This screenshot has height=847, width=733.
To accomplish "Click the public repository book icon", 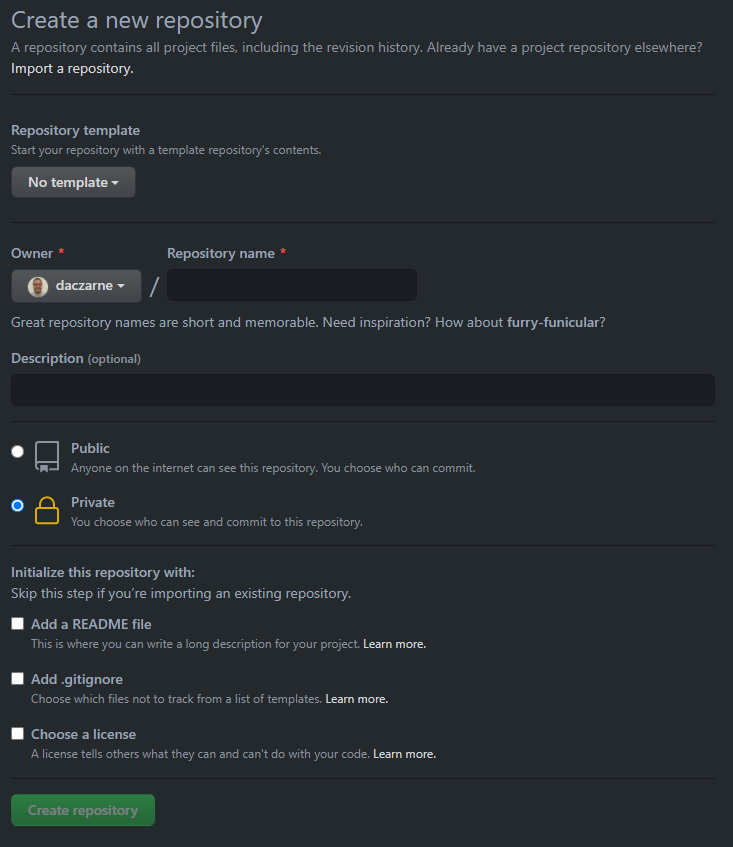I will pos(47,456).
